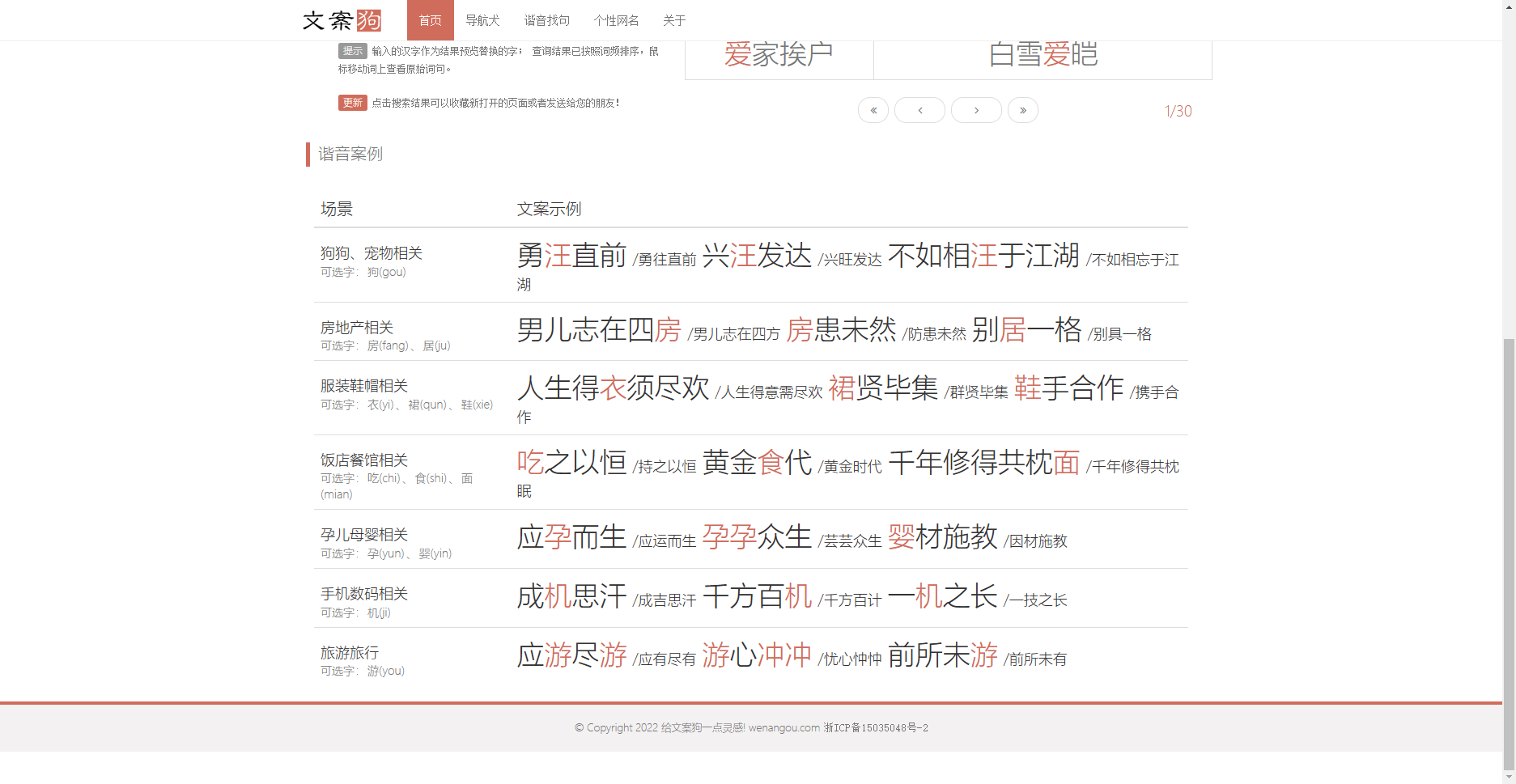
Task: Open the wenangou.com footer link
Action: click(x=783, y=727)
